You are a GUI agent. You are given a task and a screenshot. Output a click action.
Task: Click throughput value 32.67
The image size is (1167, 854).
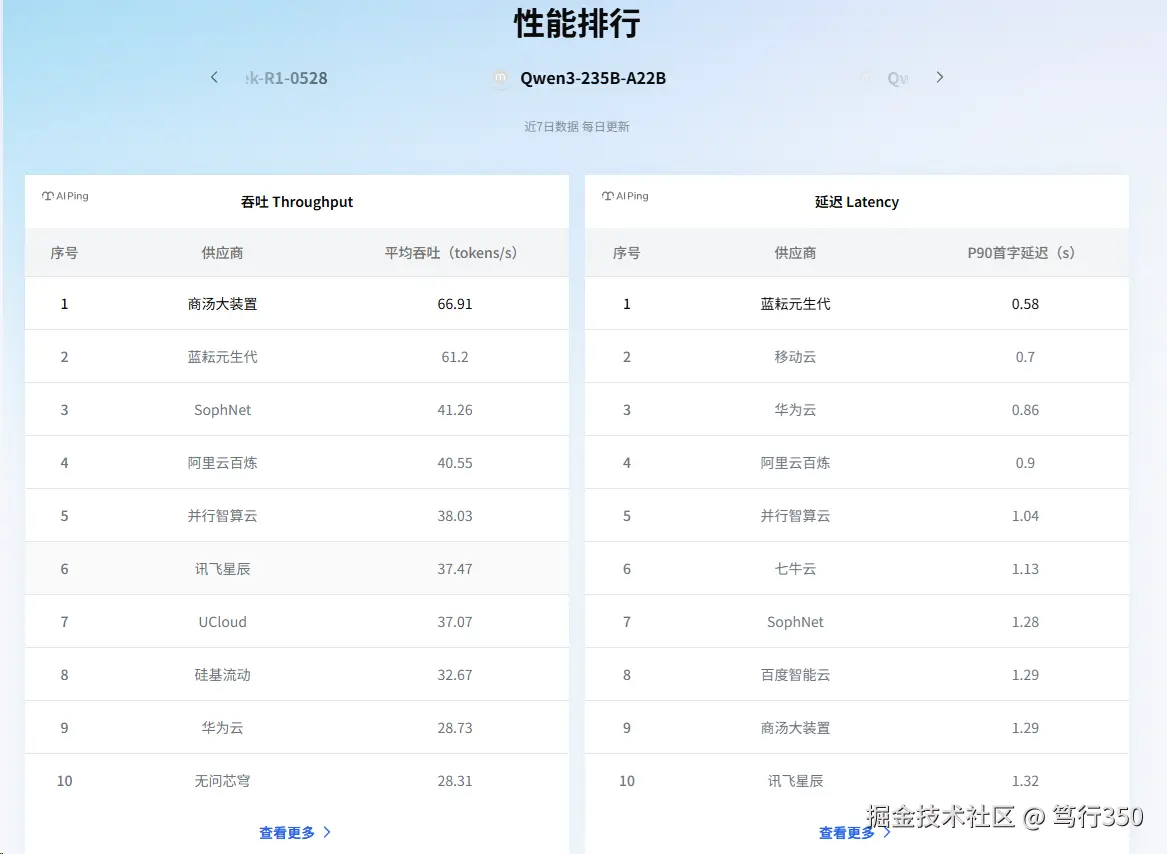coord(455,675)
